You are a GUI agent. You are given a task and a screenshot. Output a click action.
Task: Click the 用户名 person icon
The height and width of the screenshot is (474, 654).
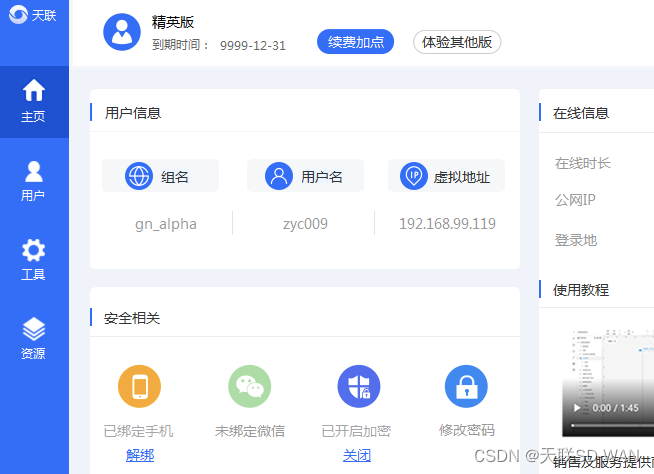(x=279, y=176)
